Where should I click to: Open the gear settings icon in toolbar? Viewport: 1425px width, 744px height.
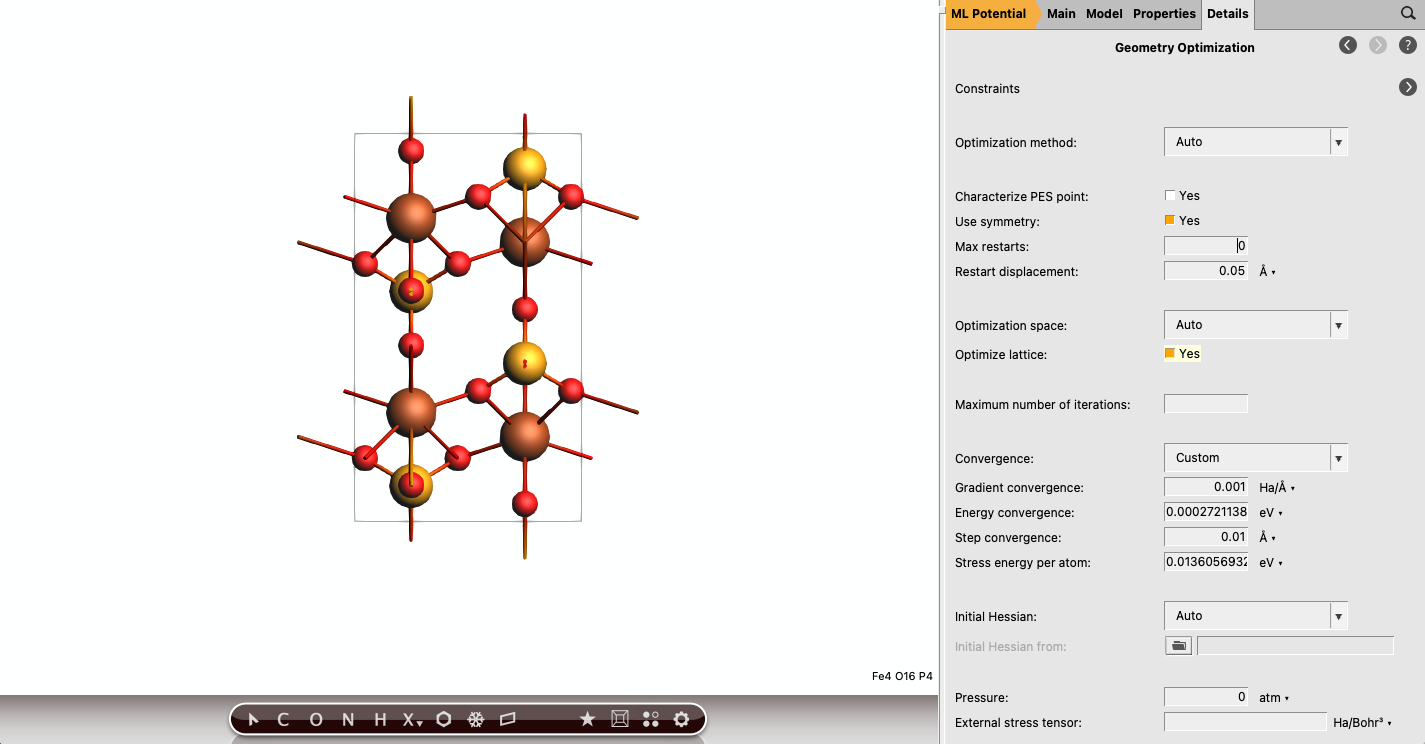click(682, 719)
